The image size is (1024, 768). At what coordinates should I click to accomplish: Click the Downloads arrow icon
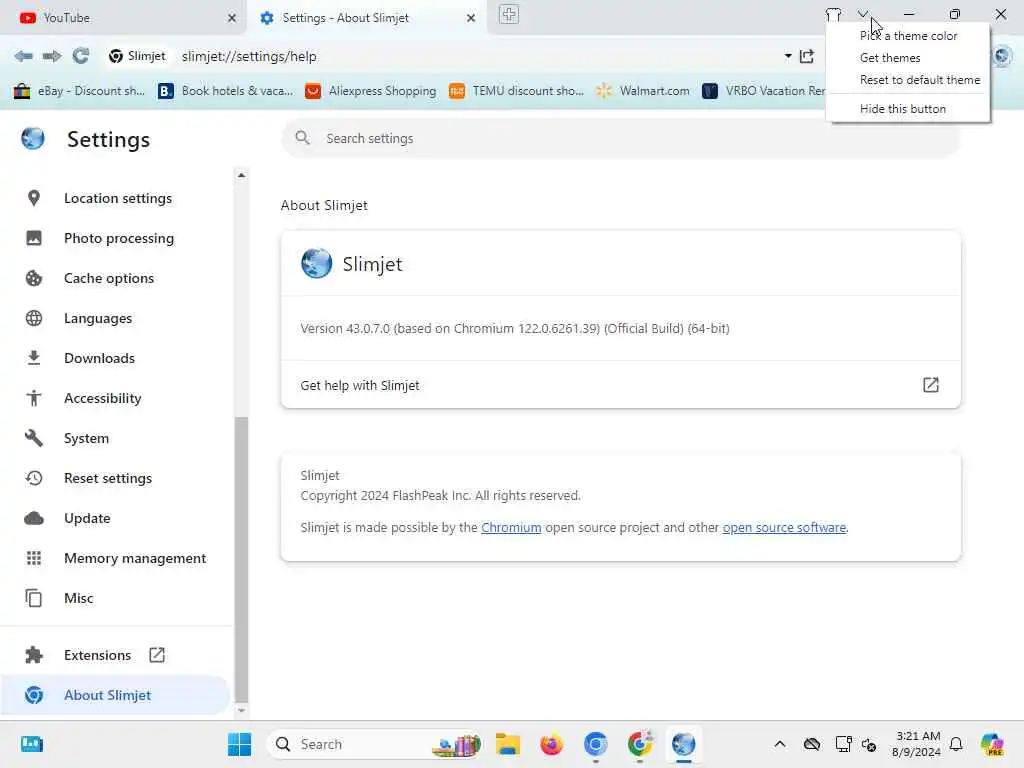(x=34, y=358)
